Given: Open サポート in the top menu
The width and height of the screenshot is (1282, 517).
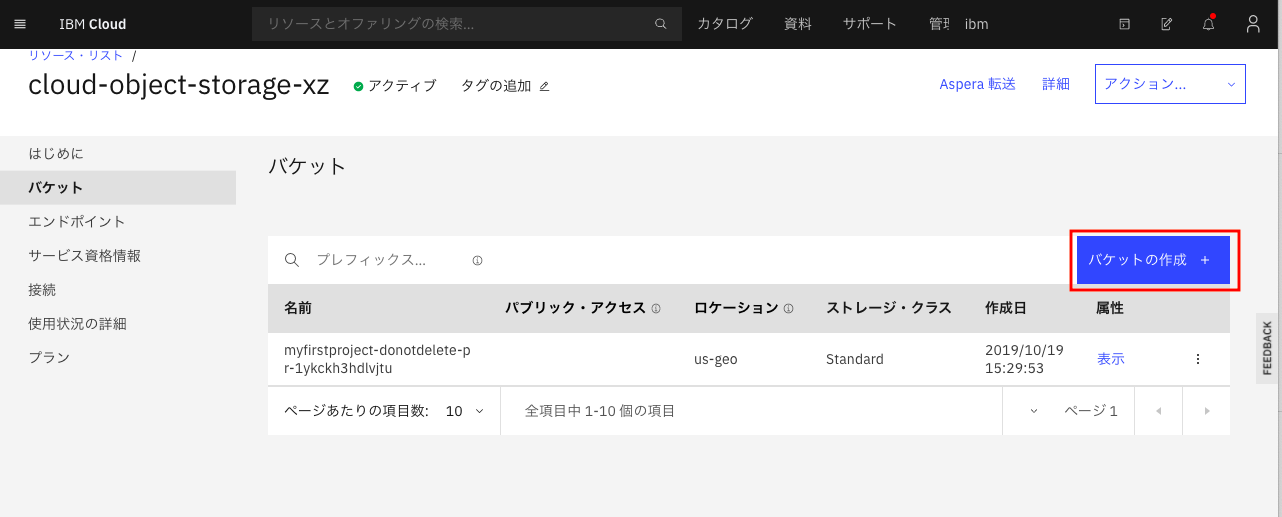Looking at the screenshot, I should point(870,24).
